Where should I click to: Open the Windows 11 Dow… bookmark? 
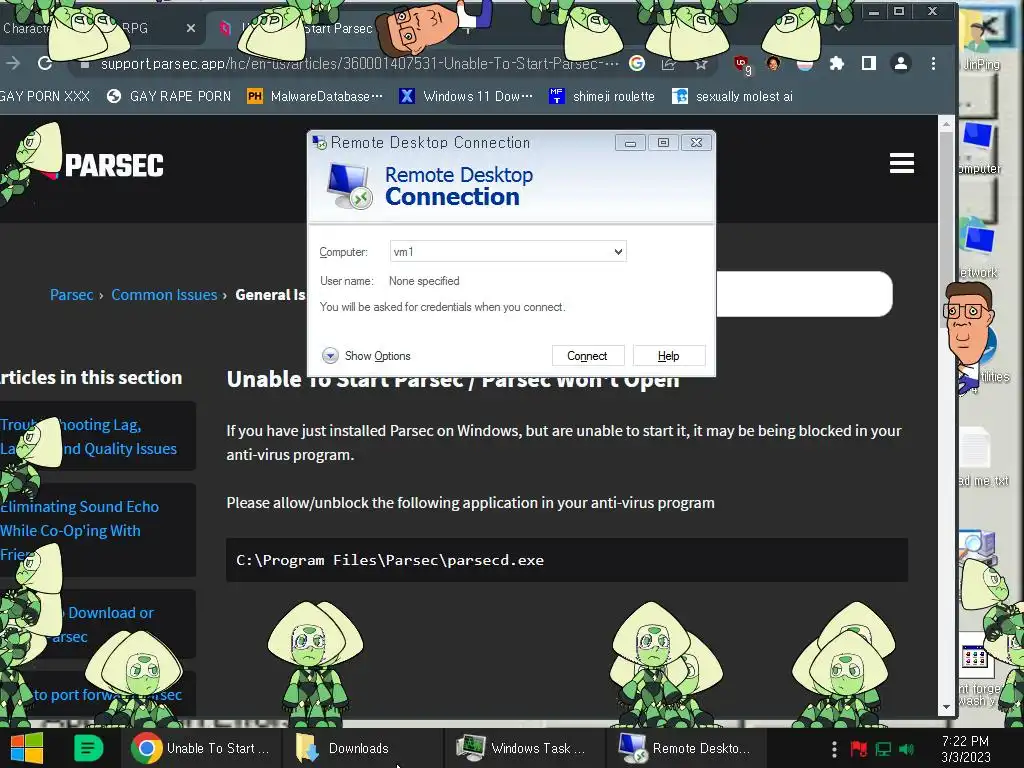(466, 97)
